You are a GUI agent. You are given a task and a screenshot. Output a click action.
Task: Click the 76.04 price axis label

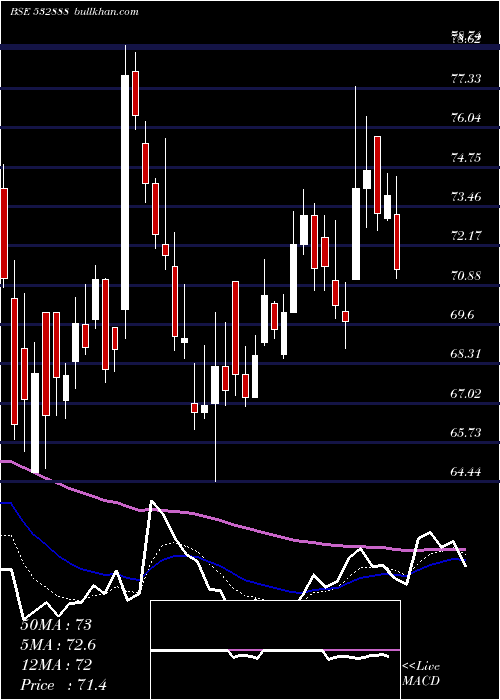click(x=466, y=118)
